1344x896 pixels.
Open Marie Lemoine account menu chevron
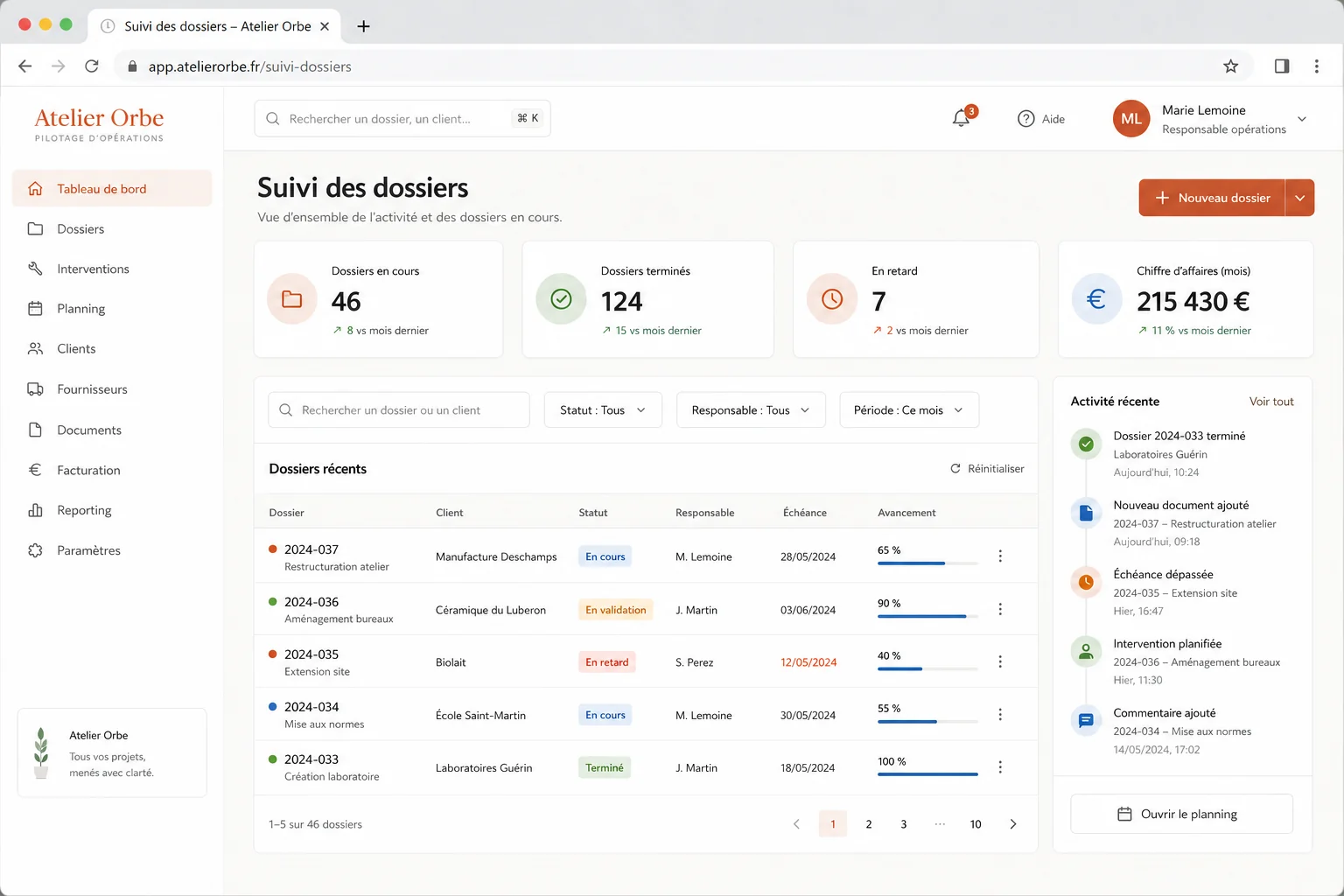click(x=1302, y=119)
